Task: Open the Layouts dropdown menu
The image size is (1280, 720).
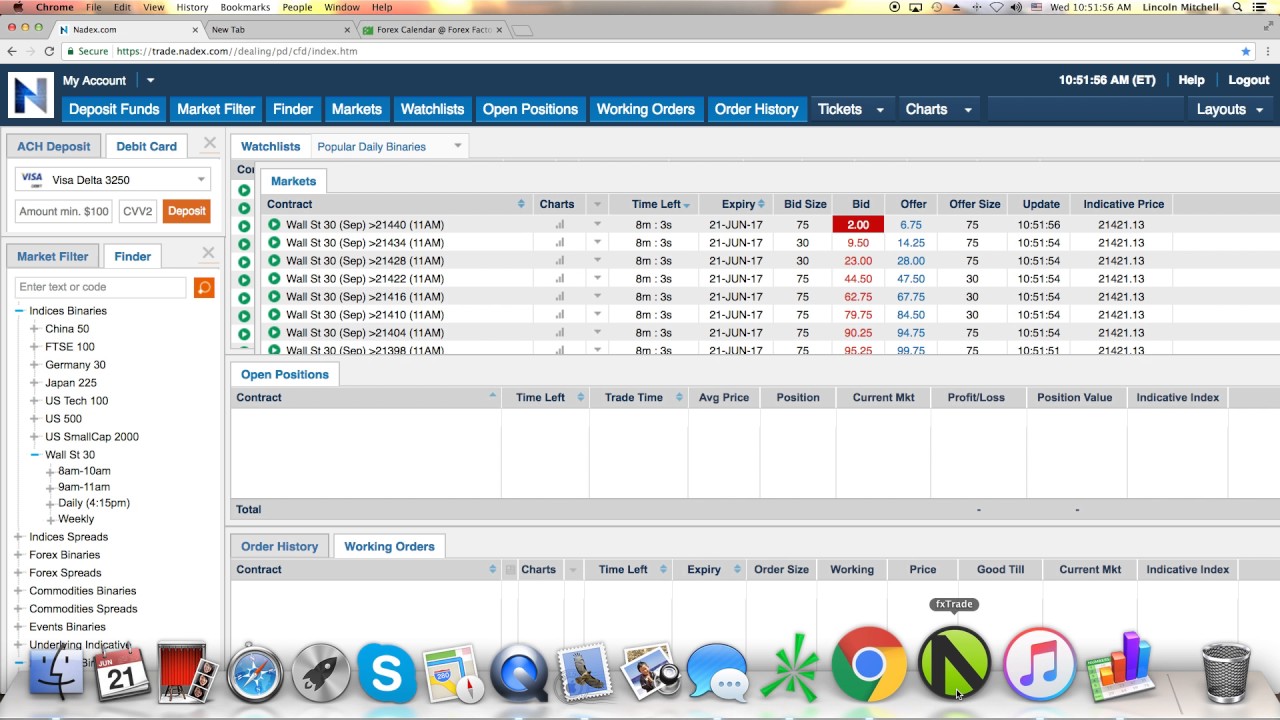Action: (x=1229, y=109)
